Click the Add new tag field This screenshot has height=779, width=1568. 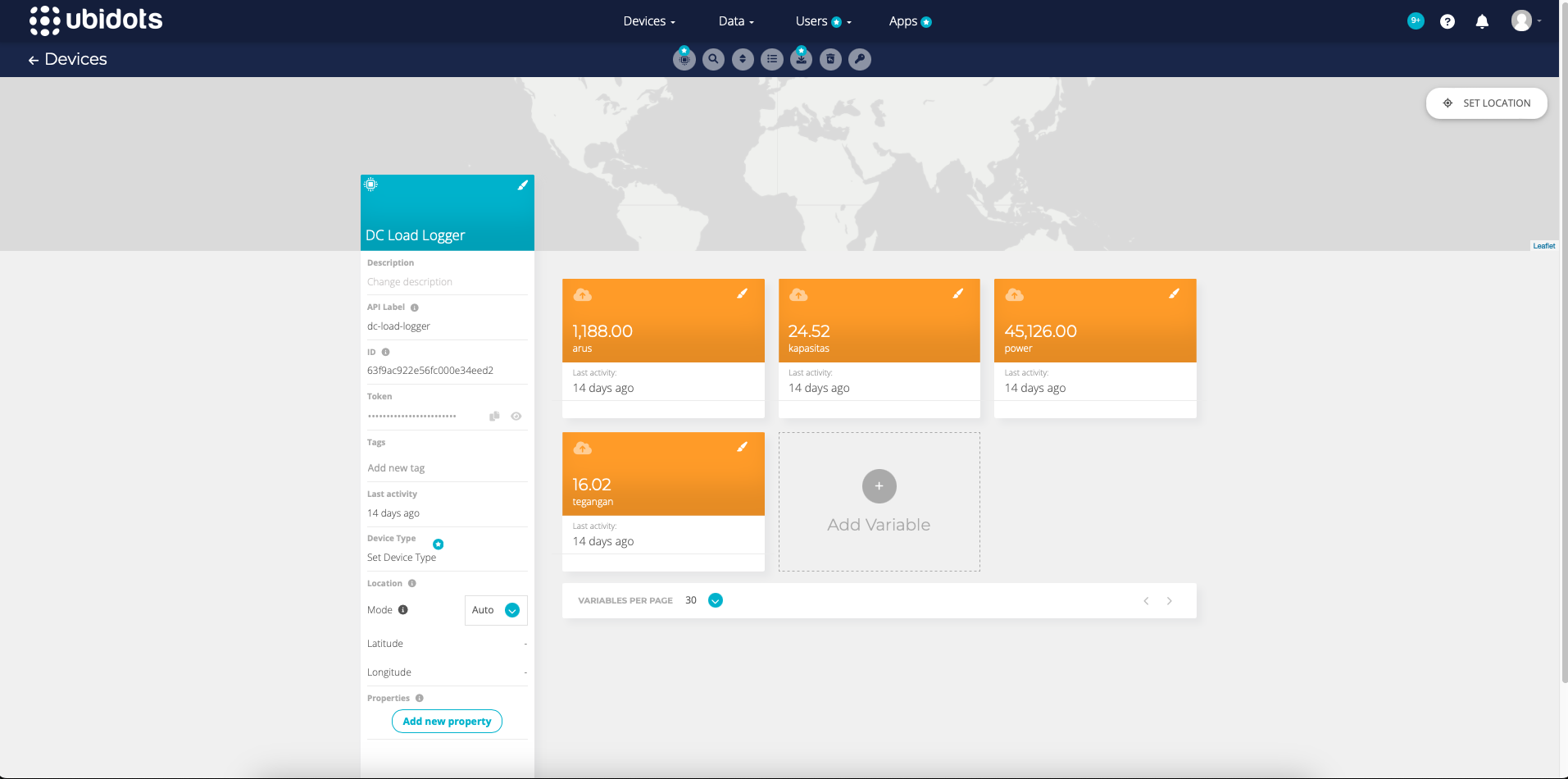(x=447, y=468)
